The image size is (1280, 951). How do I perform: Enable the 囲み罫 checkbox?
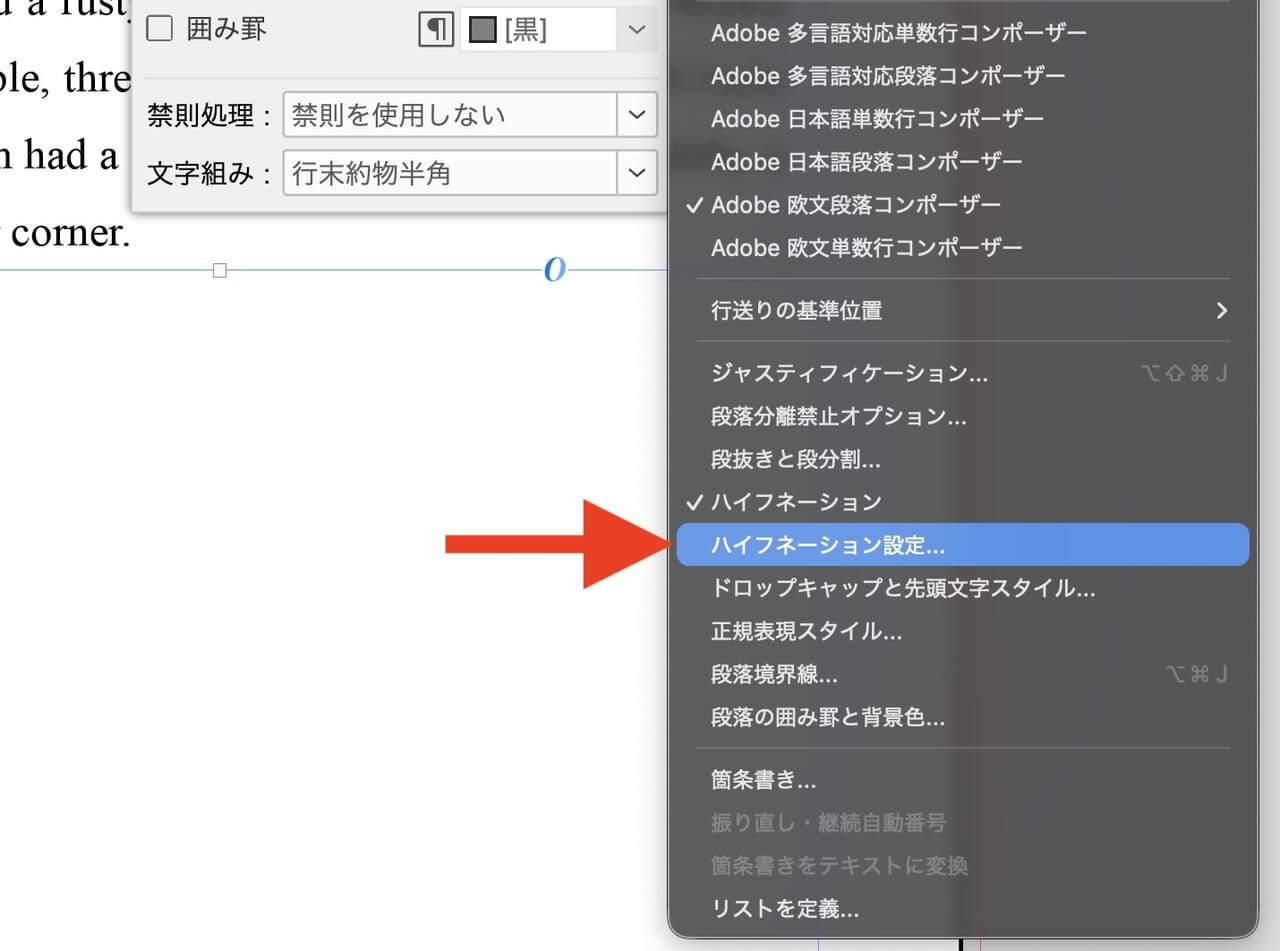(160, 29)
